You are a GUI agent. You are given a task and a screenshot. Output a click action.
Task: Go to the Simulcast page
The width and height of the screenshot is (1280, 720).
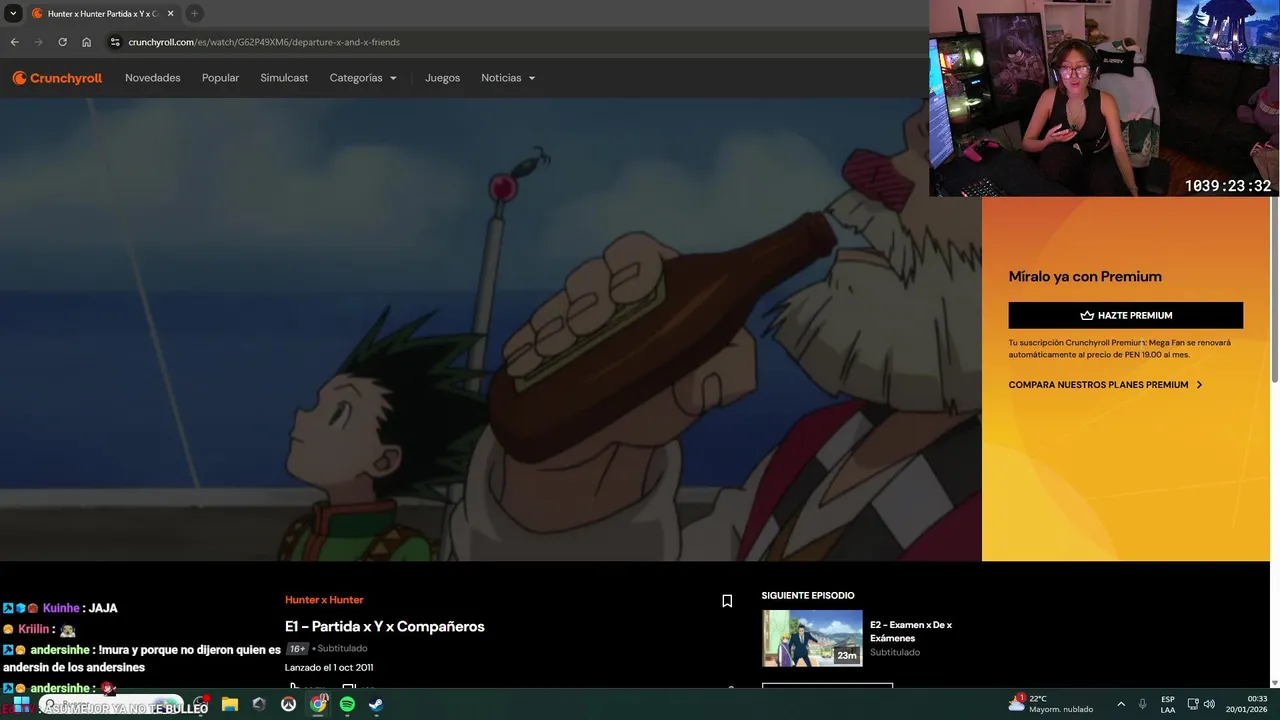coord(284,78)
